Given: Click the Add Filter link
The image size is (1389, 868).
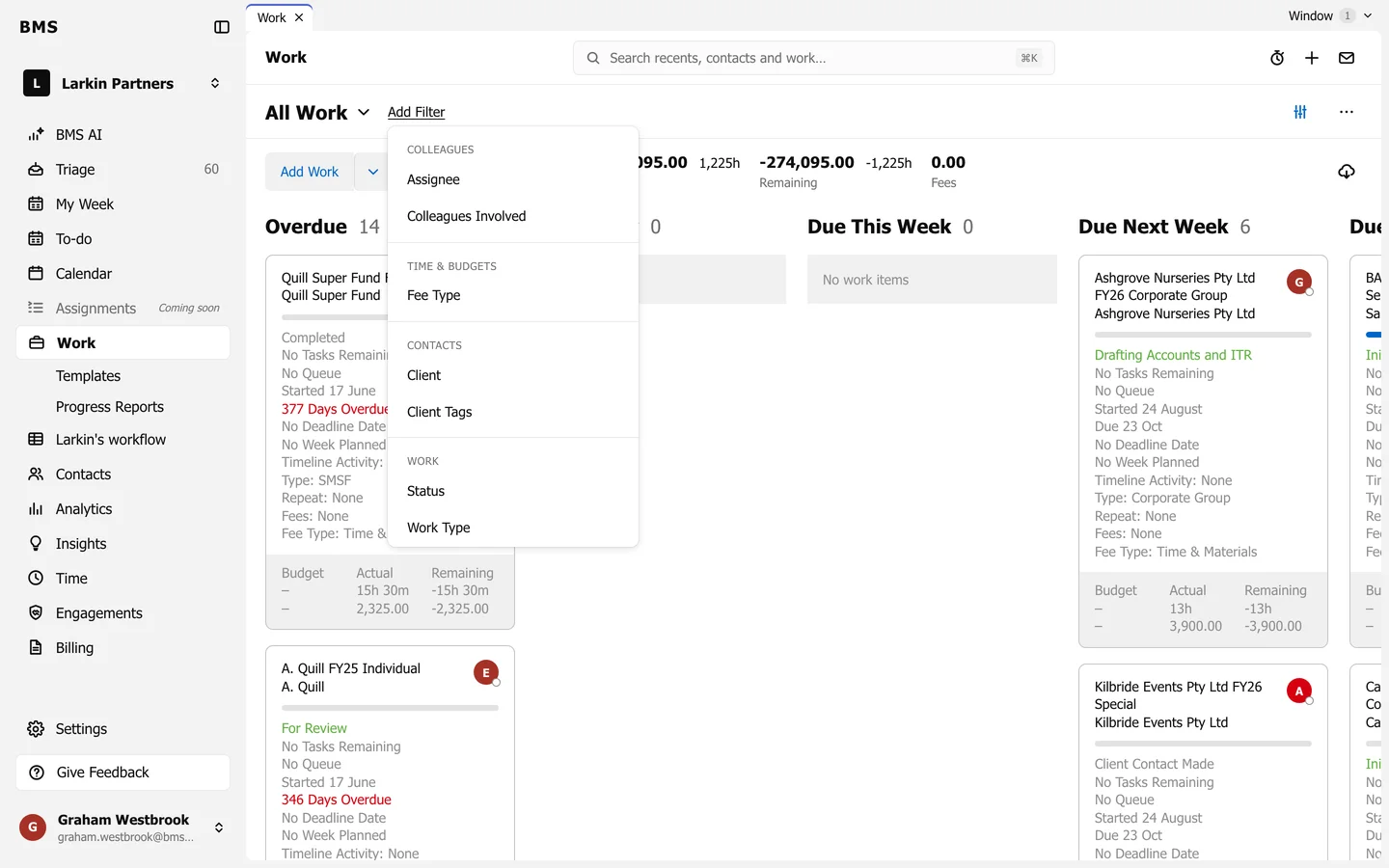Looking at the screenshot, I should click(x=416, y=112).
